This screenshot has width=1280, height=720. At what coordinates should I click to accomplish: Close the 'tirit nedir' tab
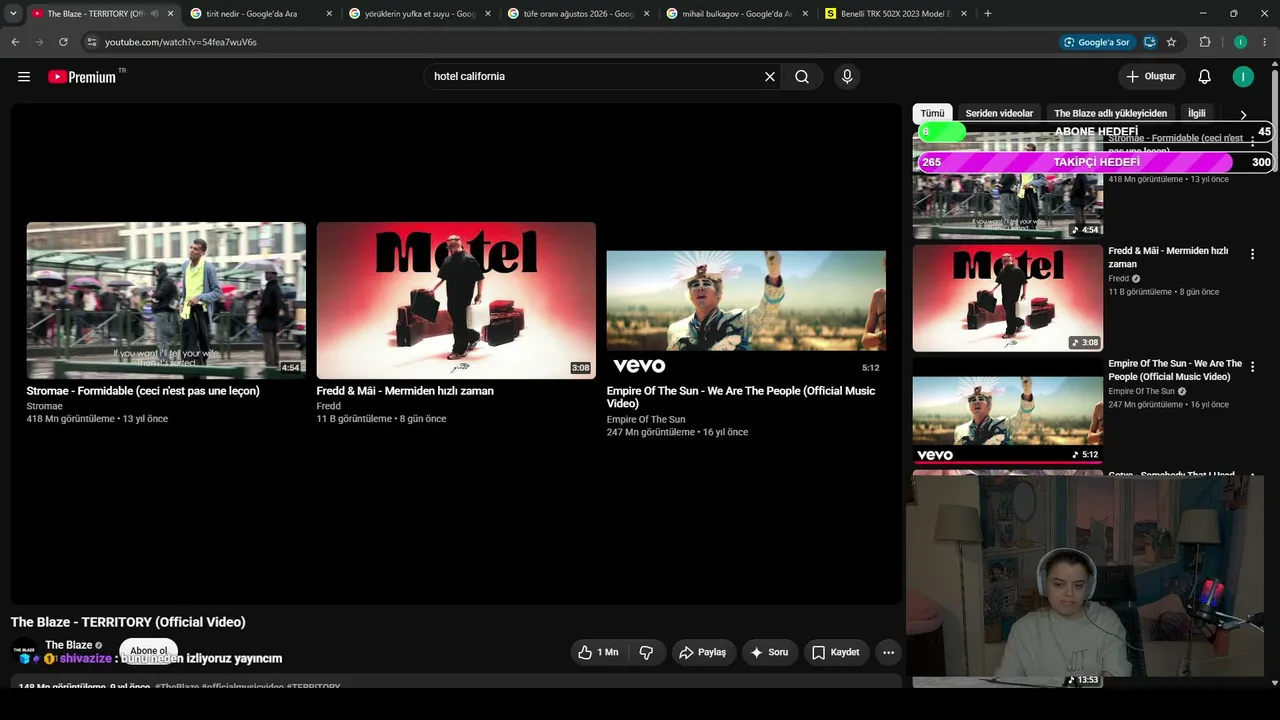point(329,14)
